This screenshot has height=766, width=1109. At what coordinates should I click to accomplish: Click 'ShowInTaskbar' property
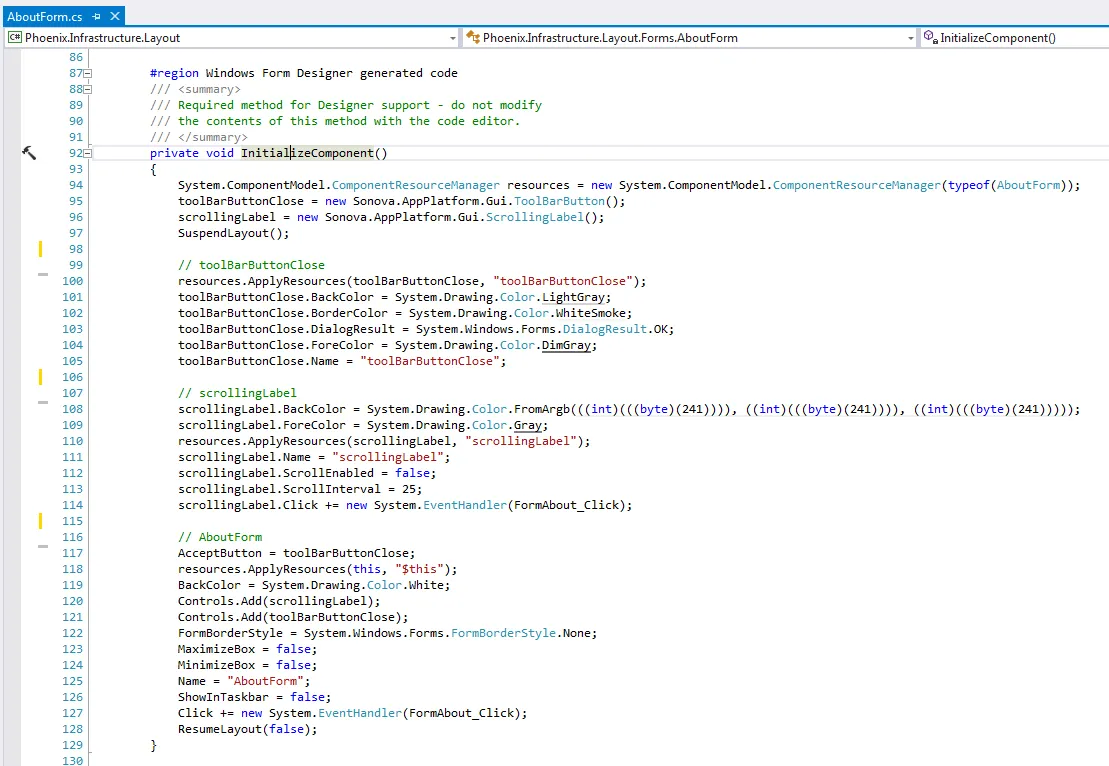[223, 697]
